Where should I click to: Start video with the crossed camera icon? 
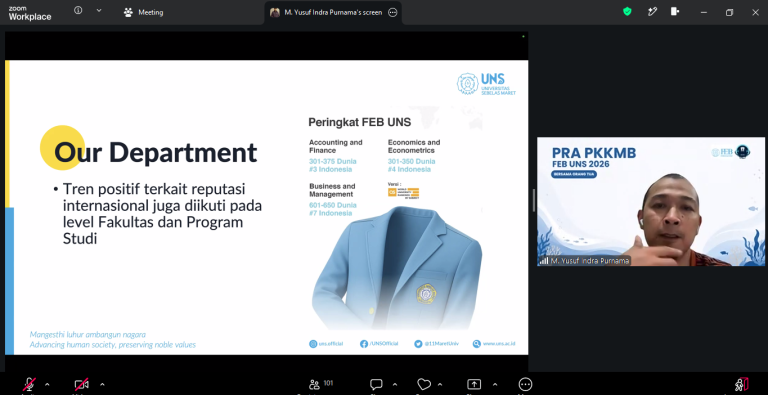81,385
